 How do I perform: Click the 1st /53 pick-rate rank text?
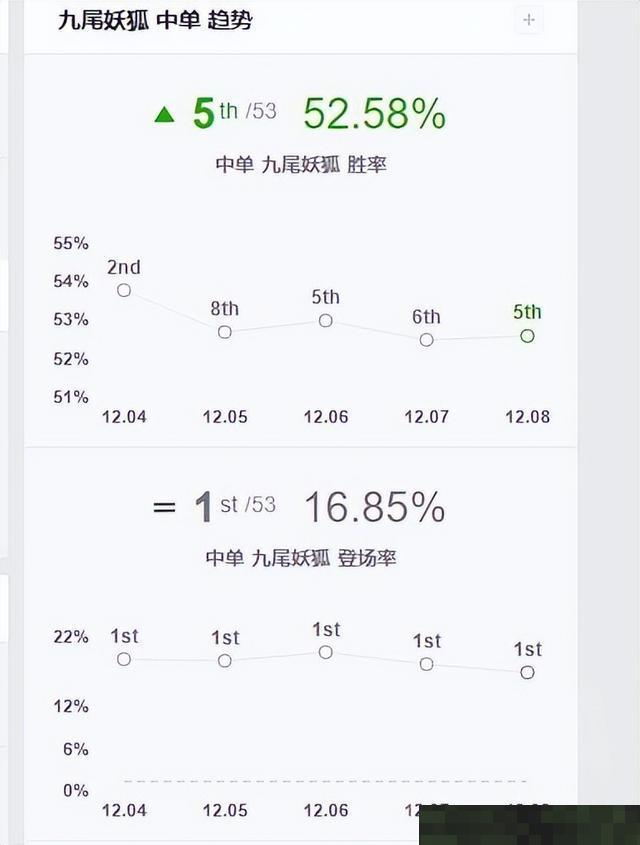tap(235, 506)
